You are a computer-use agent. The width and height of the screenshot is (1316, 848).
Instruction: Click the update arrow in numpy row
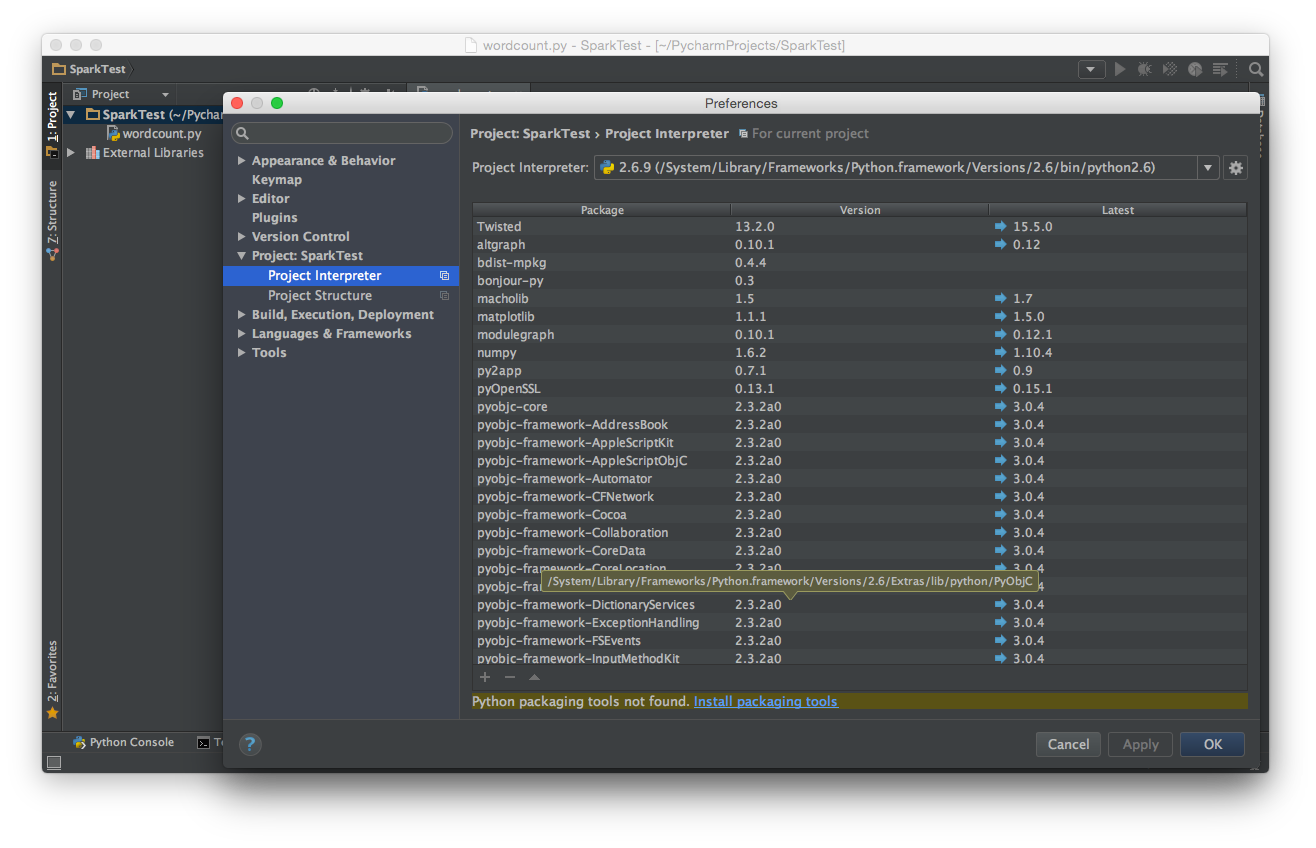point(1001,353)
